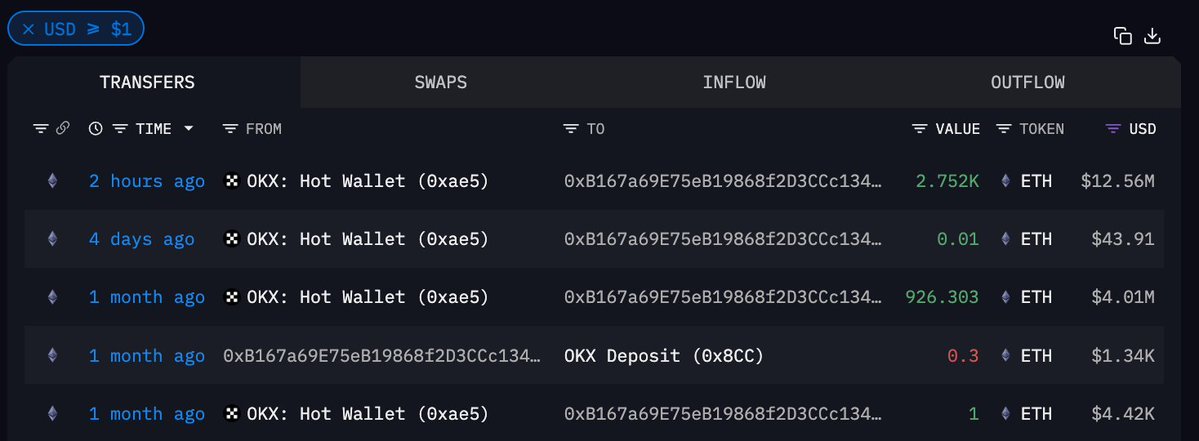Click the copy icon above the table
The image size is (1199, 441).
[x=1123, y=36]
